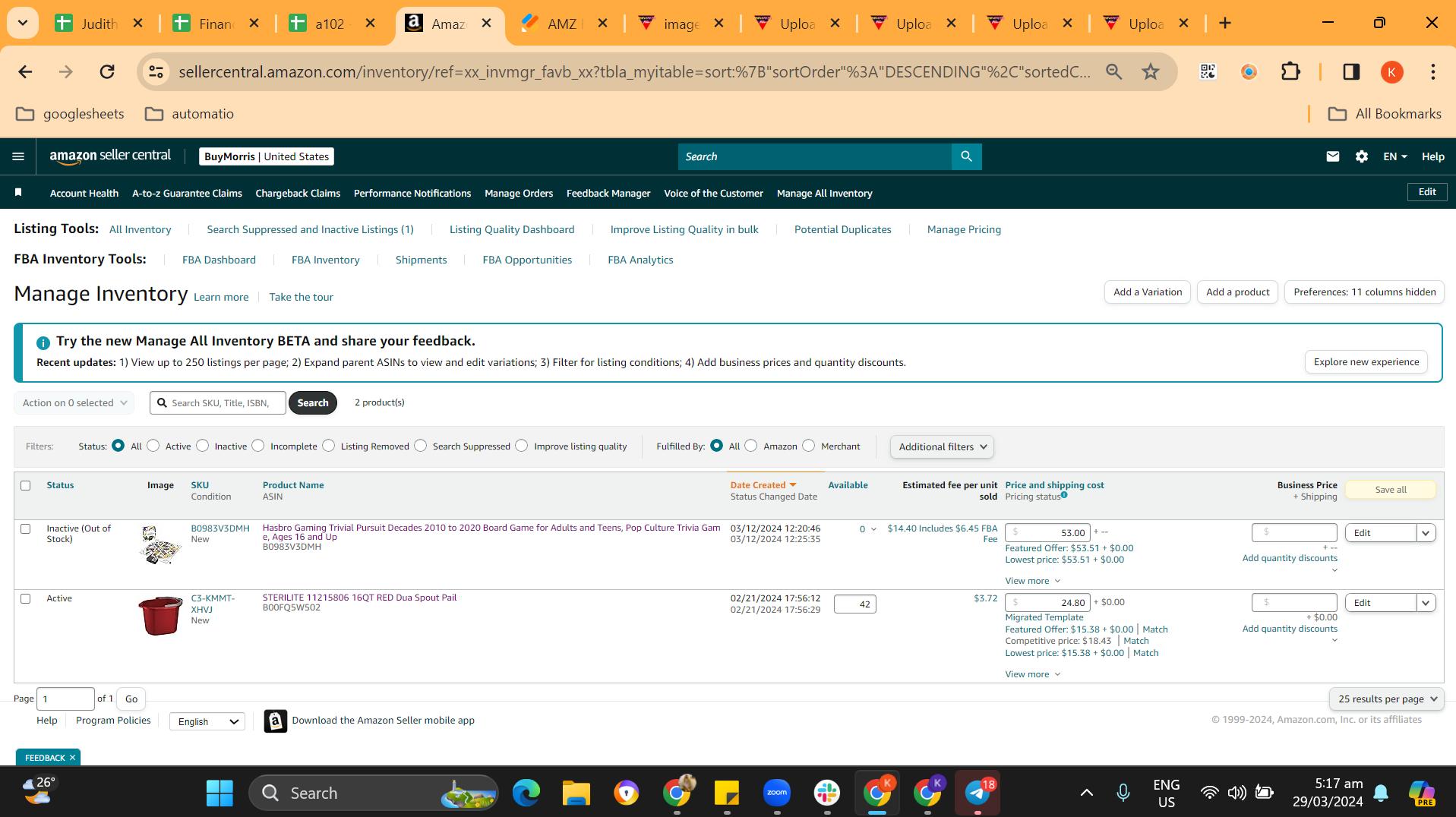1456x817 pixels.
Task: Open Microsoft Edge from the taskbar
Action: tap(526, 793)
